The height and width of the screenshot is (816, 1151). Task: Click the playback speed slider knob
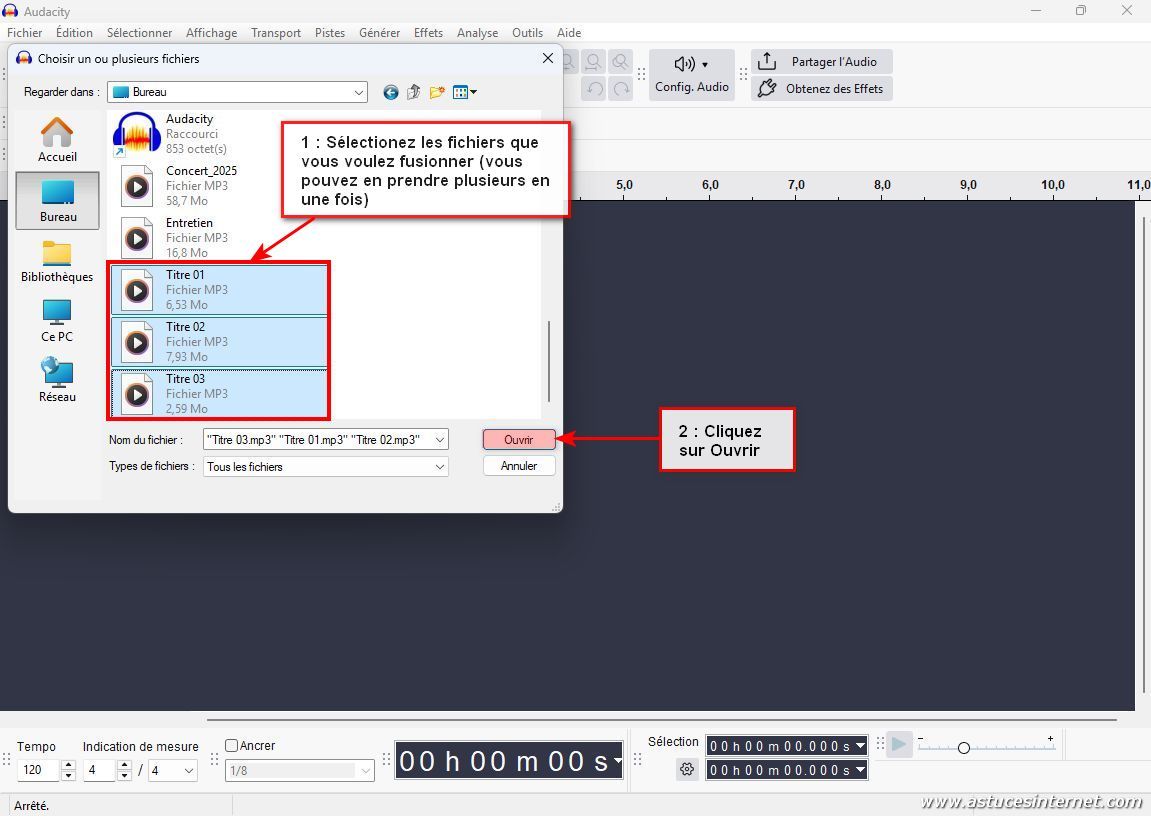964,748
